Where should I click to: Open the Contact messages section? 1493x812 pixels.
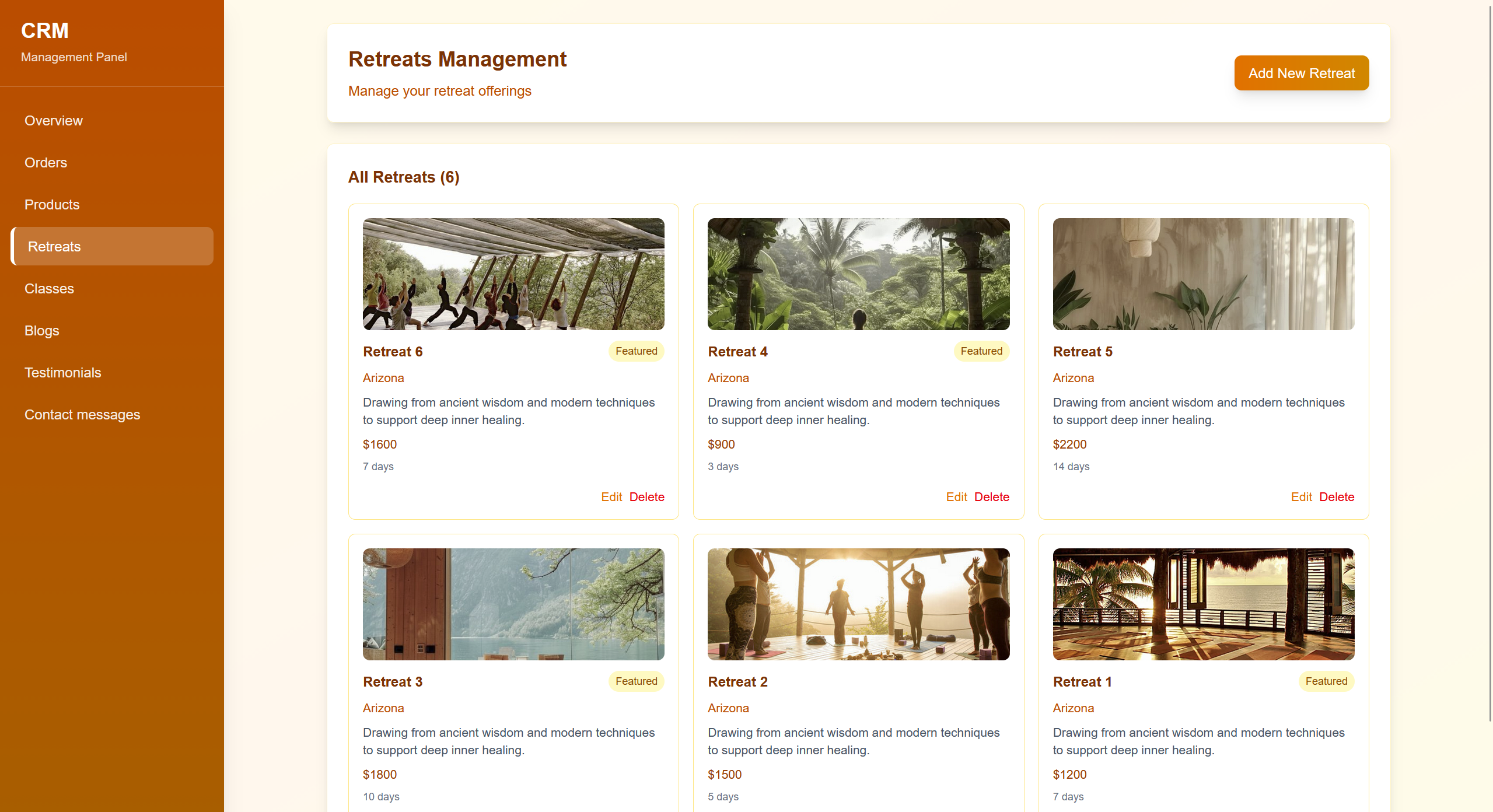[x=82, y=414]
